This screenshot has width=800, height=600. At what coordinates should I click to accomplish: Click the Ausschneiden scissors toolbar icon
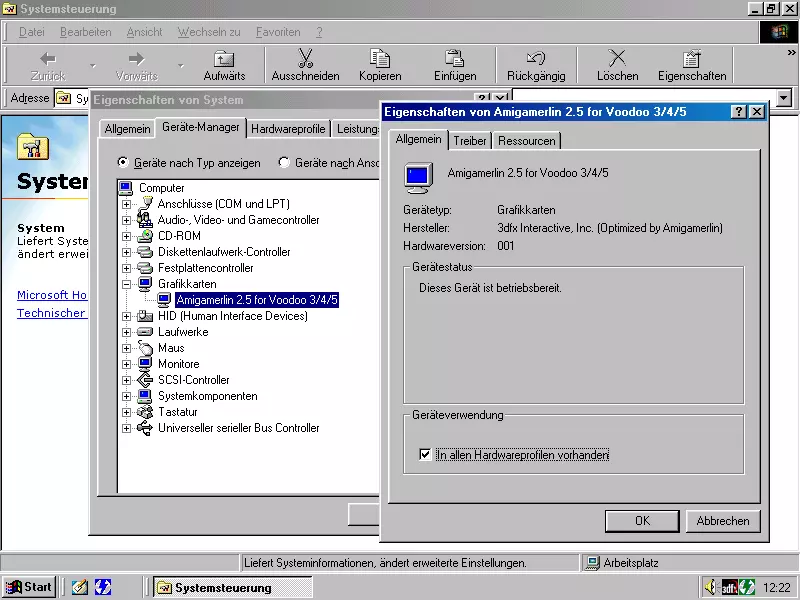pyautogui.click(x=305, y=58)
